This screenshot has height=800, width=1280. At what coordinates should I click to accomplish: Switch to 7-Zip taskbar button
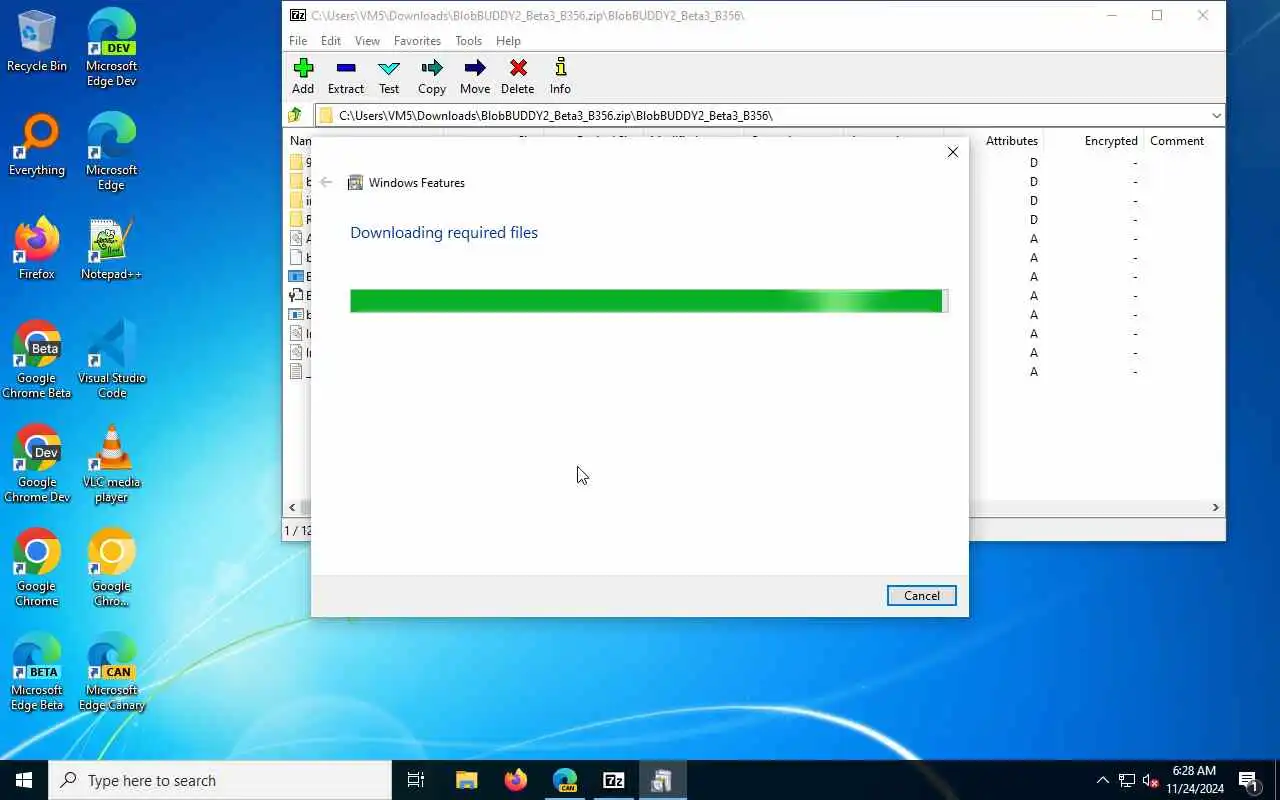613,780
